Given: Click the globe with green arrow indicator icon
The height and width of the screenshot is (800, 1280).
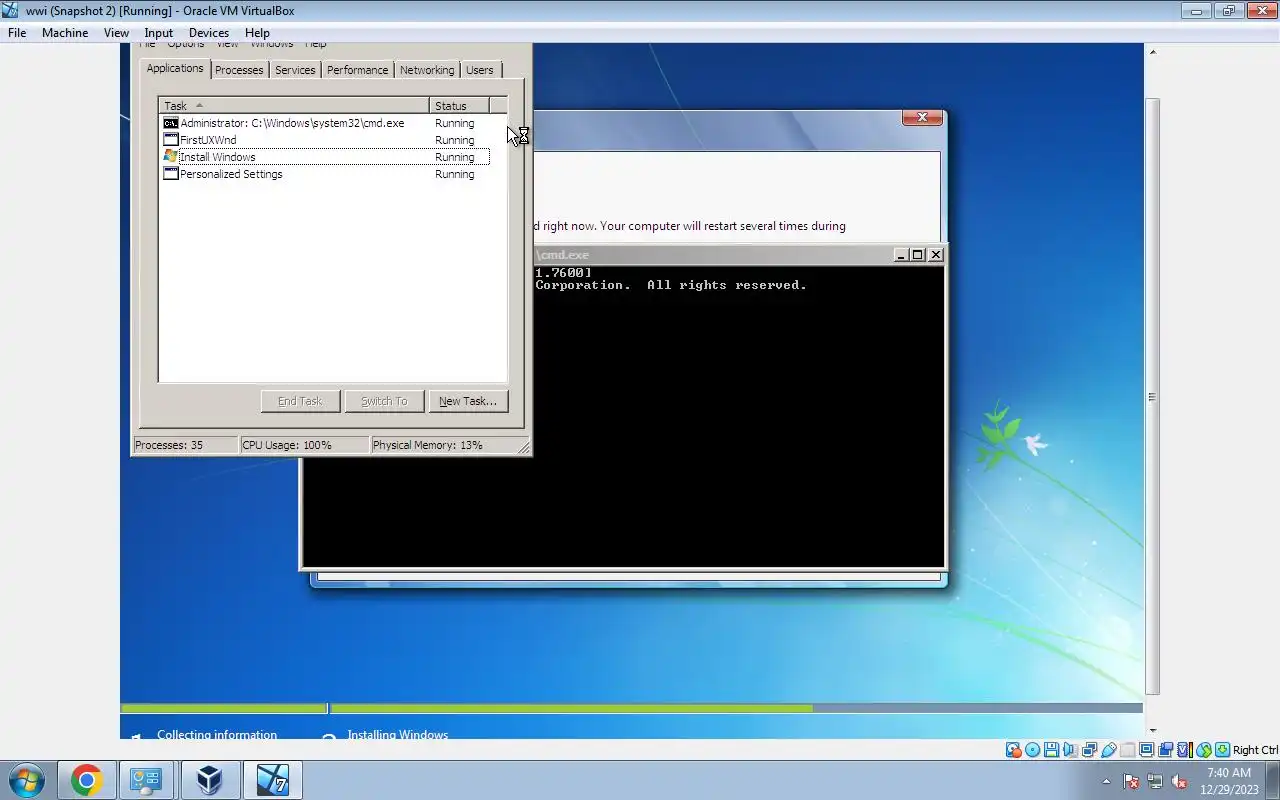Looking at the screenshot, I should point(1204,750).
